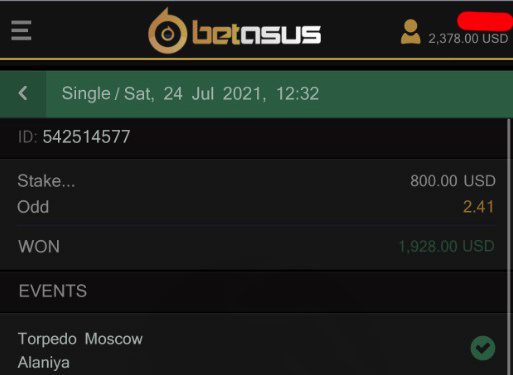The image size is (513, 375).
Task: Expand the truncated Stake... label
Action: pos(46,181)
